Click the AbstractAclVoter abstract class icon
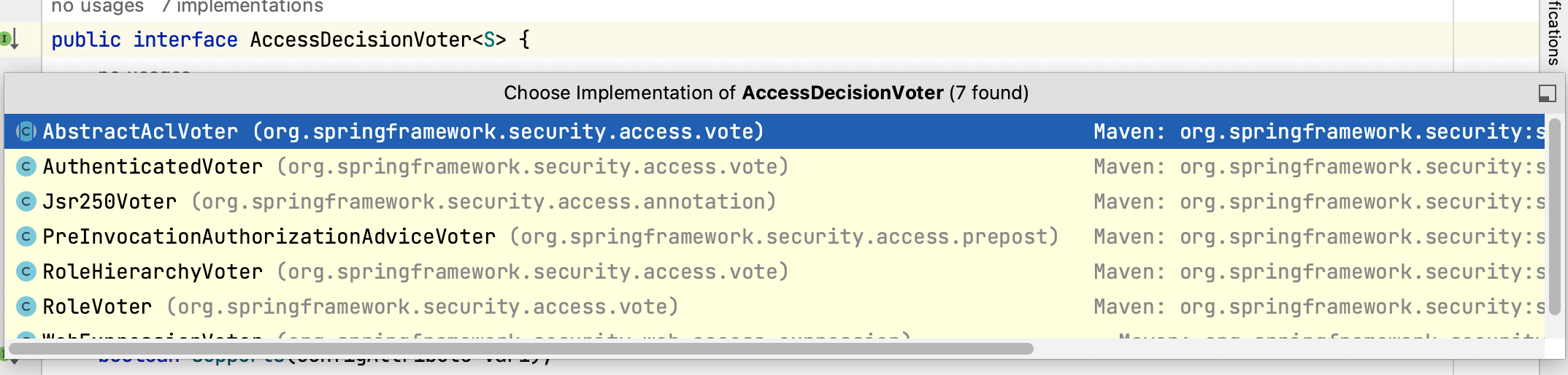 pyautogui.click(x=26, y=132)
